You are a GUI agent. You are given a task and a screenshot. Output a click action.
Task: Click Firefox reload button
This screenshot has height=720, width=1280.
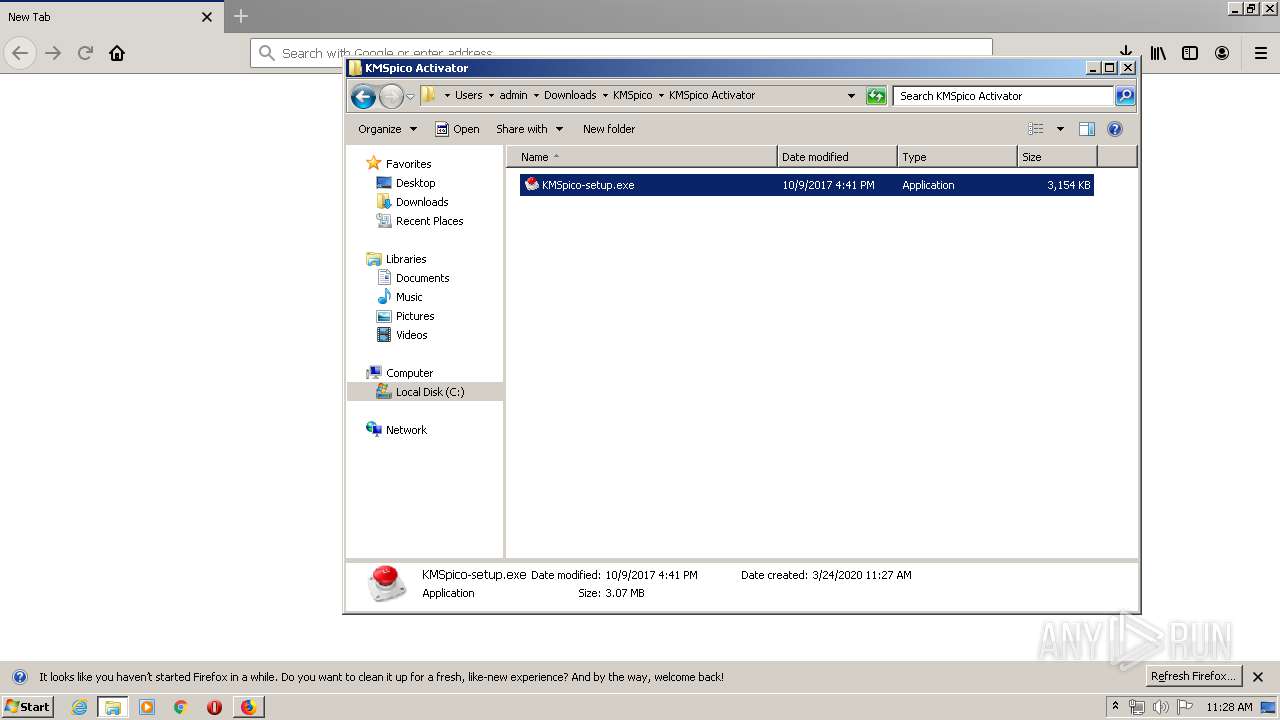click(x=85, y=53)
